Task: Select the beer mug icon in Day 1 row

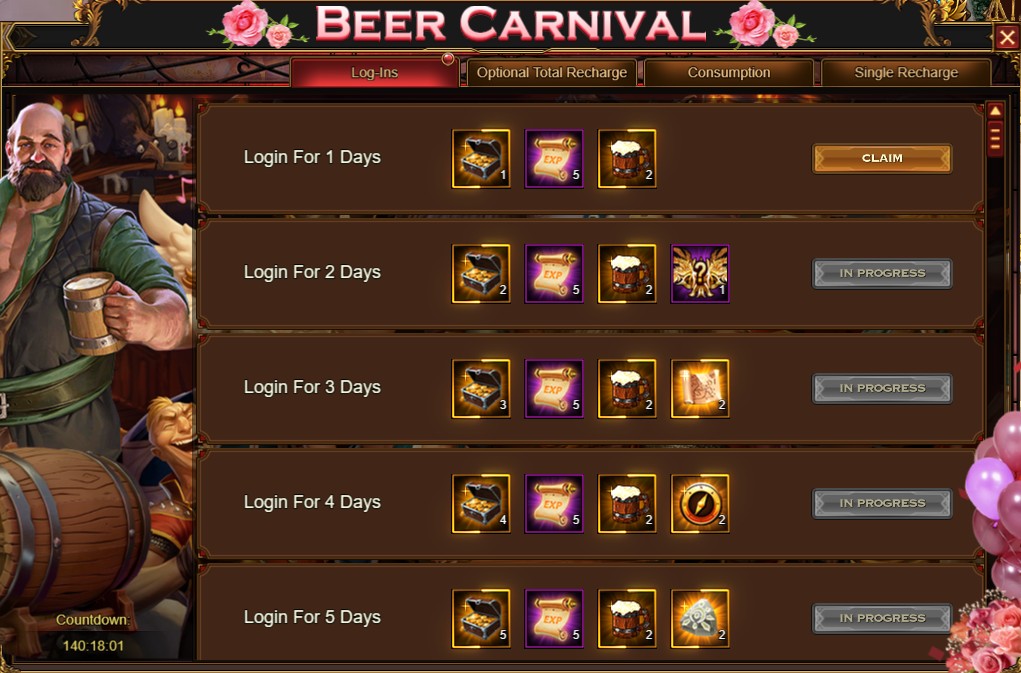Action: 627,158
